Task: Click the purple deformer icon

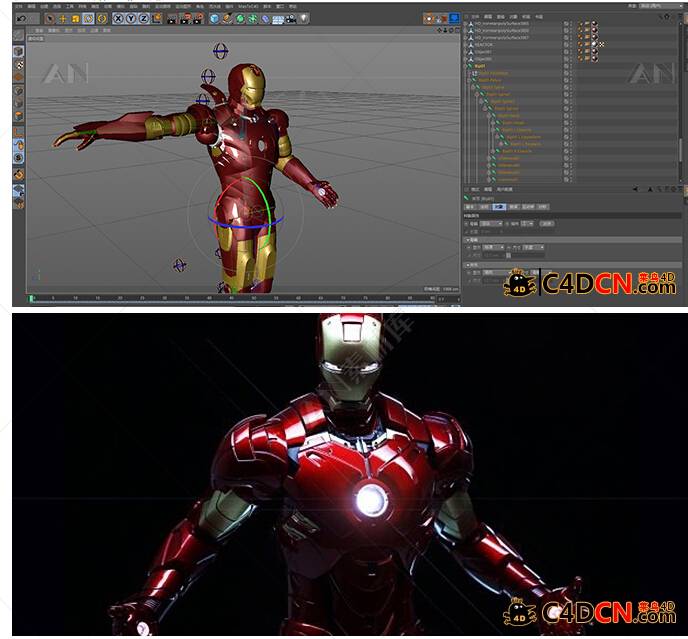Action: pos(265,18)
